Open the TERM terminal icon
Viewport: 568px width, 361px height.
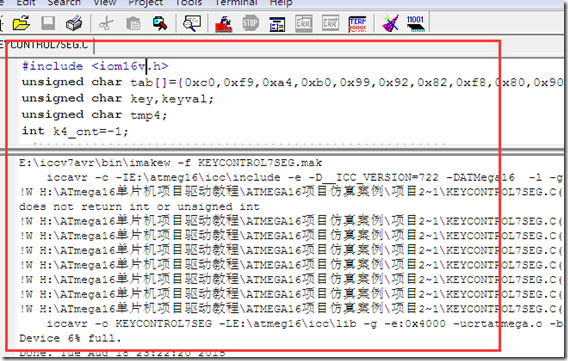tap(357, 24)
